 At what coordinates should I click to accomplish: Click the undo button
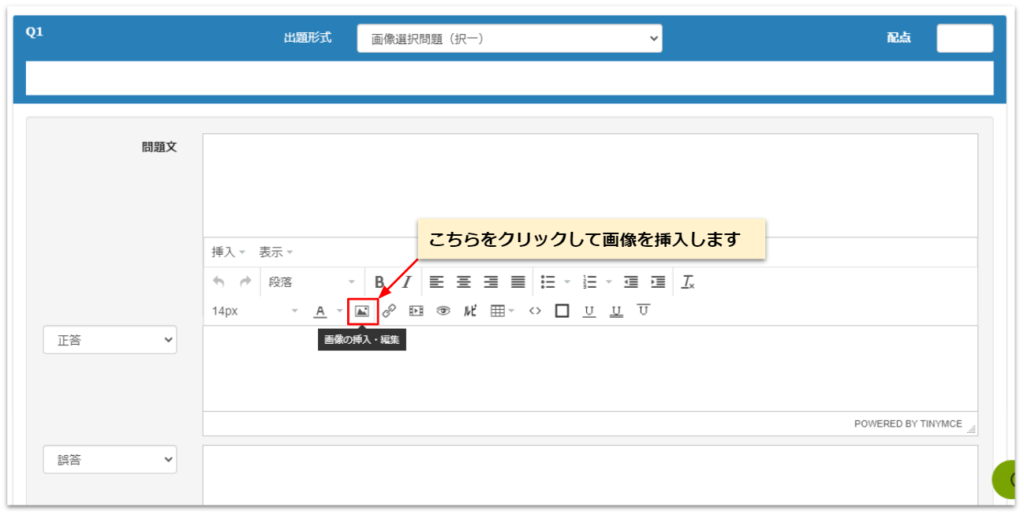(x=219, y=282)
